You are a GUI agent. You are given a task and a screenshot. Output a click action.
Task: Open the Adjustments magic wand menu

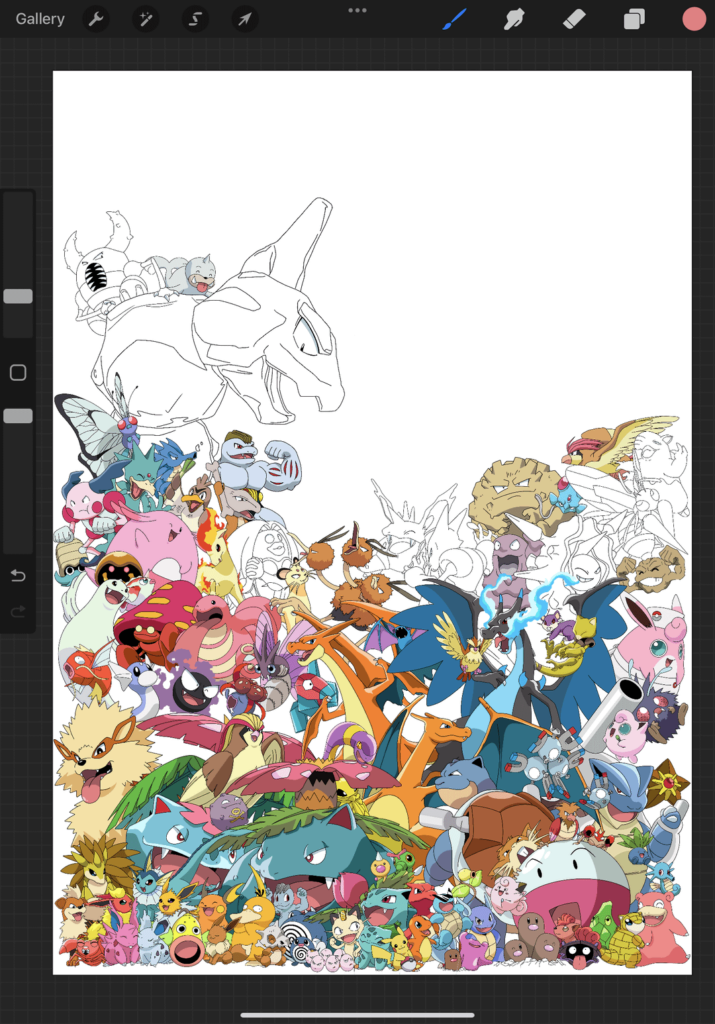[x=146, y=19]
